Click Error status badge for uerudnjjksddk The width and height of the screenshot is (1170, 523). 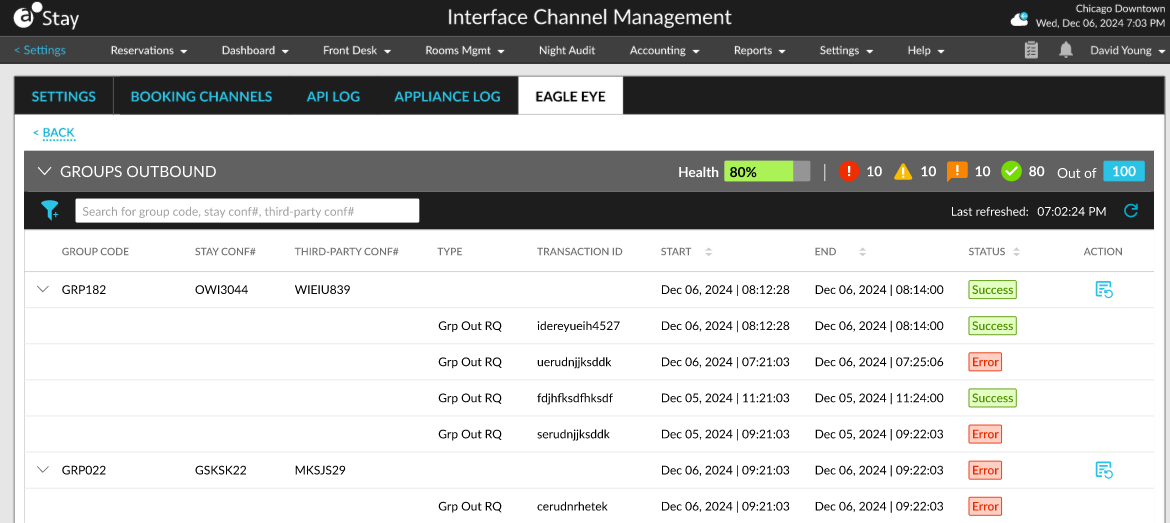[985, 362]
